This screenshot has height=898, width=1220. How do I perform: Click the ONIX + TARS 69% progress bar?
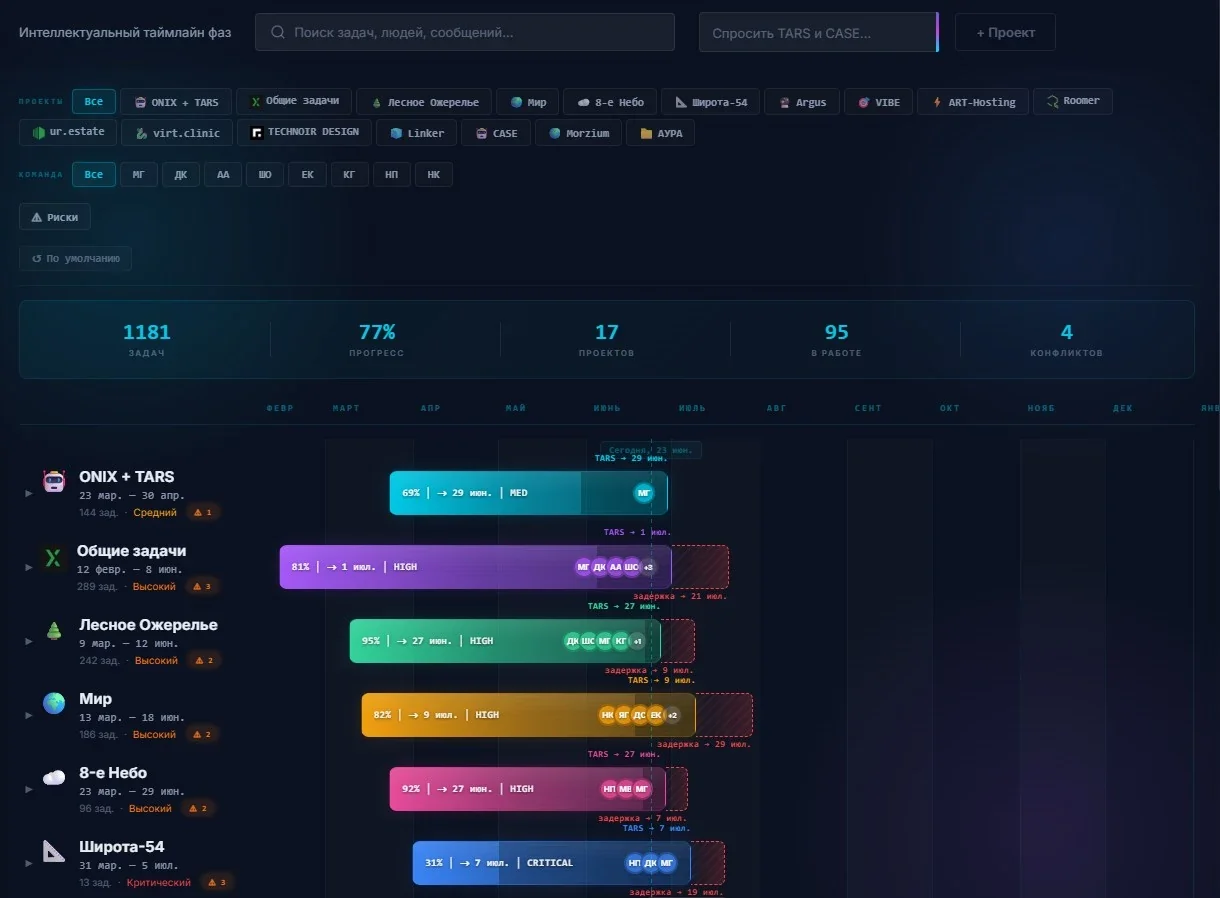(528, 493)
